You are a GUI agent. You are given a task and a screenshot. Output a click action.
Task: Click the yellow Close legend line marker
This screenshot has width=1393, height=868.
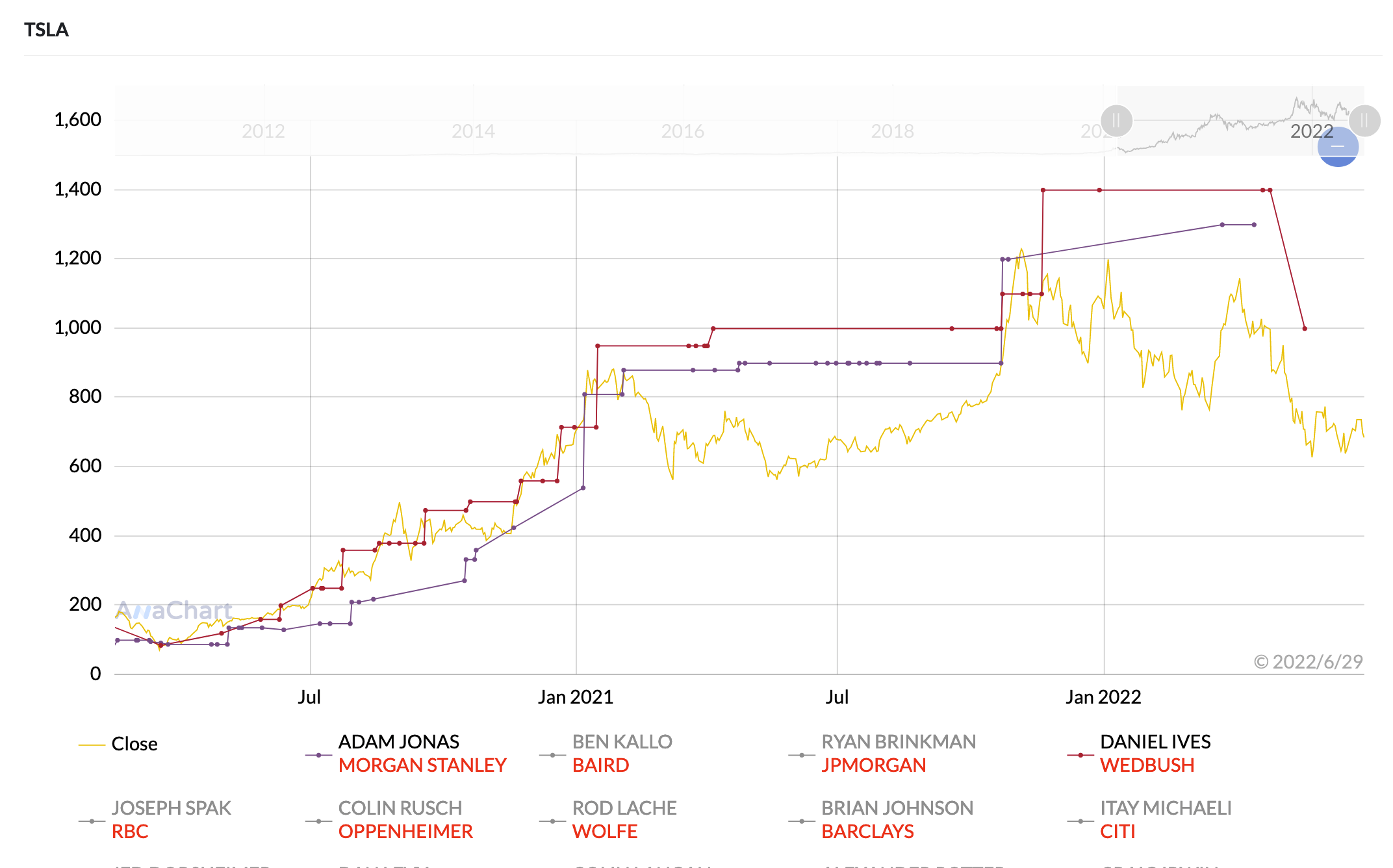coord(92,745)
